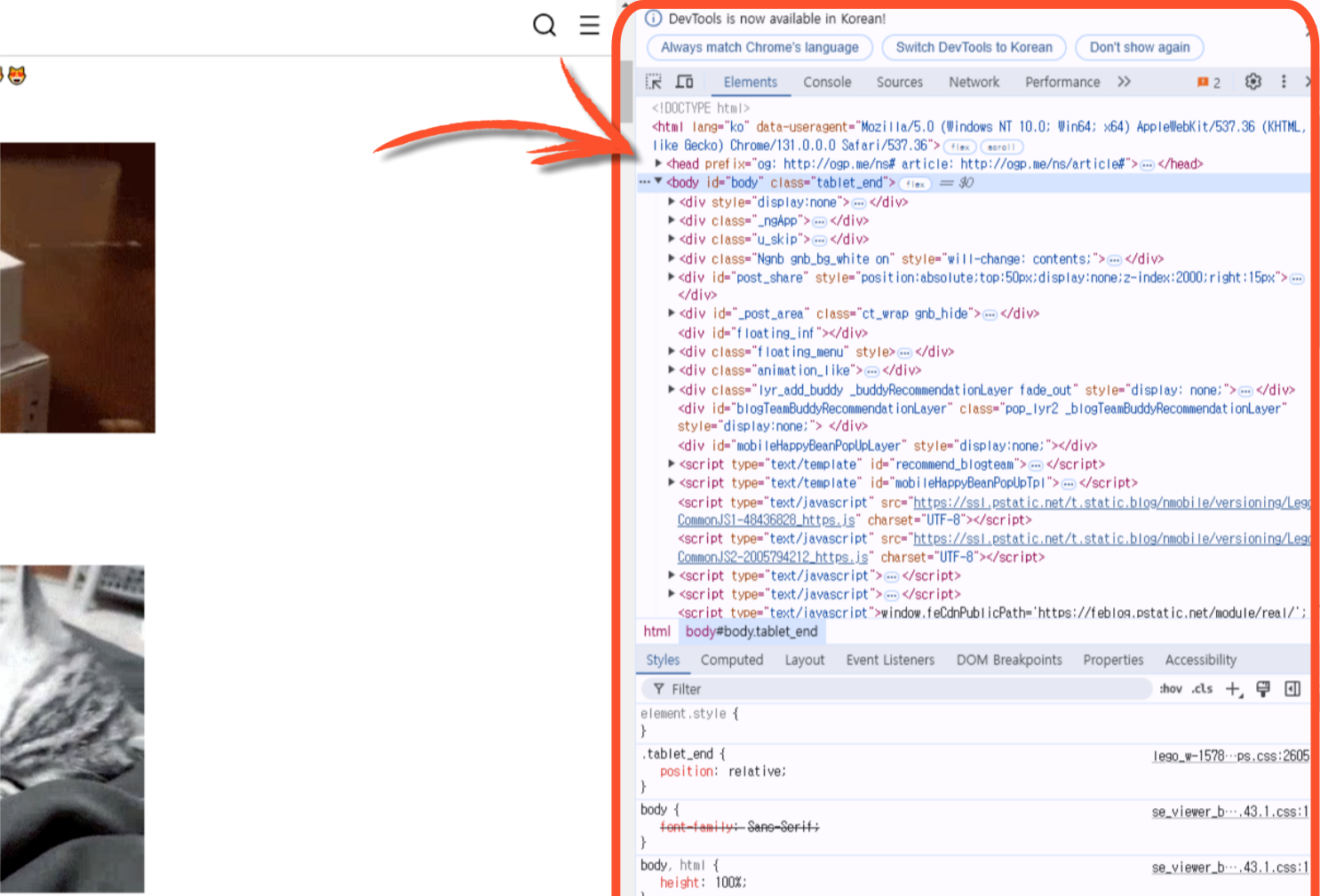Expand the post_share div node

[672, 277]
